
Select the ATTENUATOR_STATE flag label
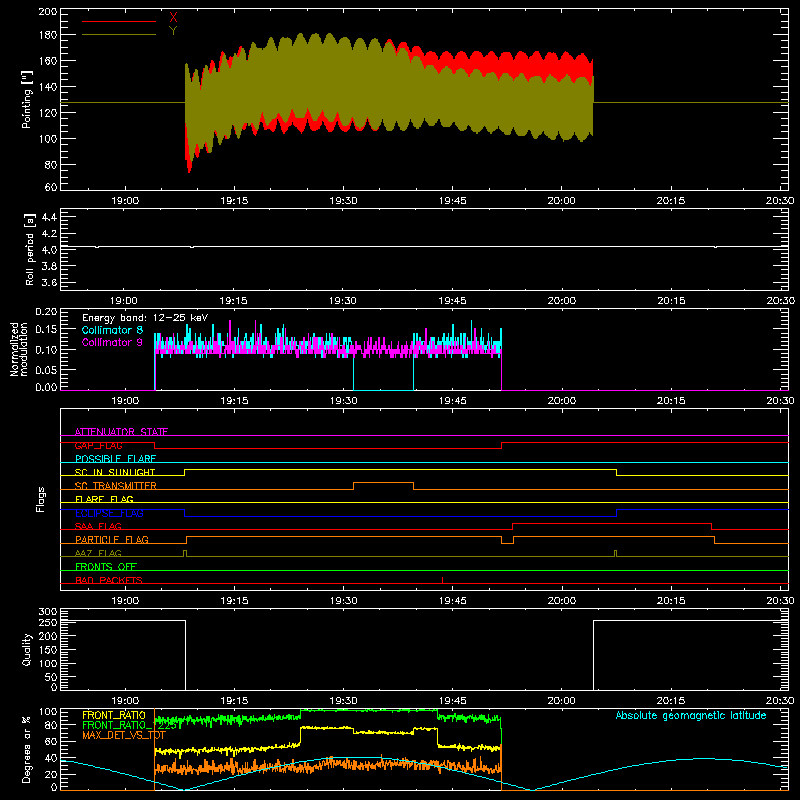coord(121,432)
